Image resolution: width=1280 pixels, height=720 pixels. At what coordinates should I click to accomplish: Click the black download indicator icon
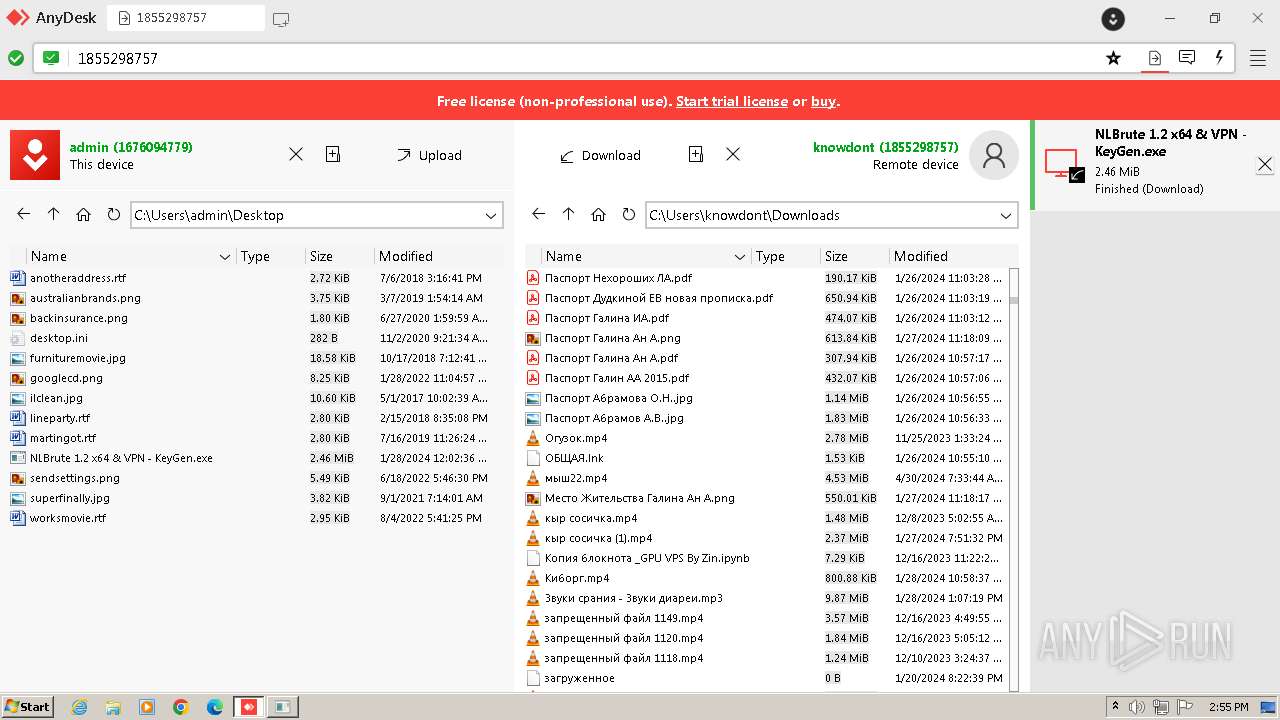pyautogui.click(x=1113, y=18)
